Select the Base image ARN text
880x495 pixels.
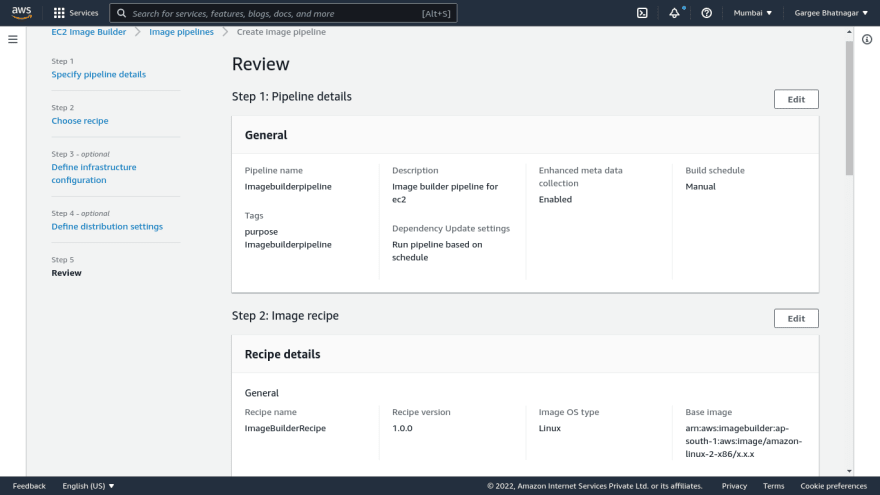(744, 441)
